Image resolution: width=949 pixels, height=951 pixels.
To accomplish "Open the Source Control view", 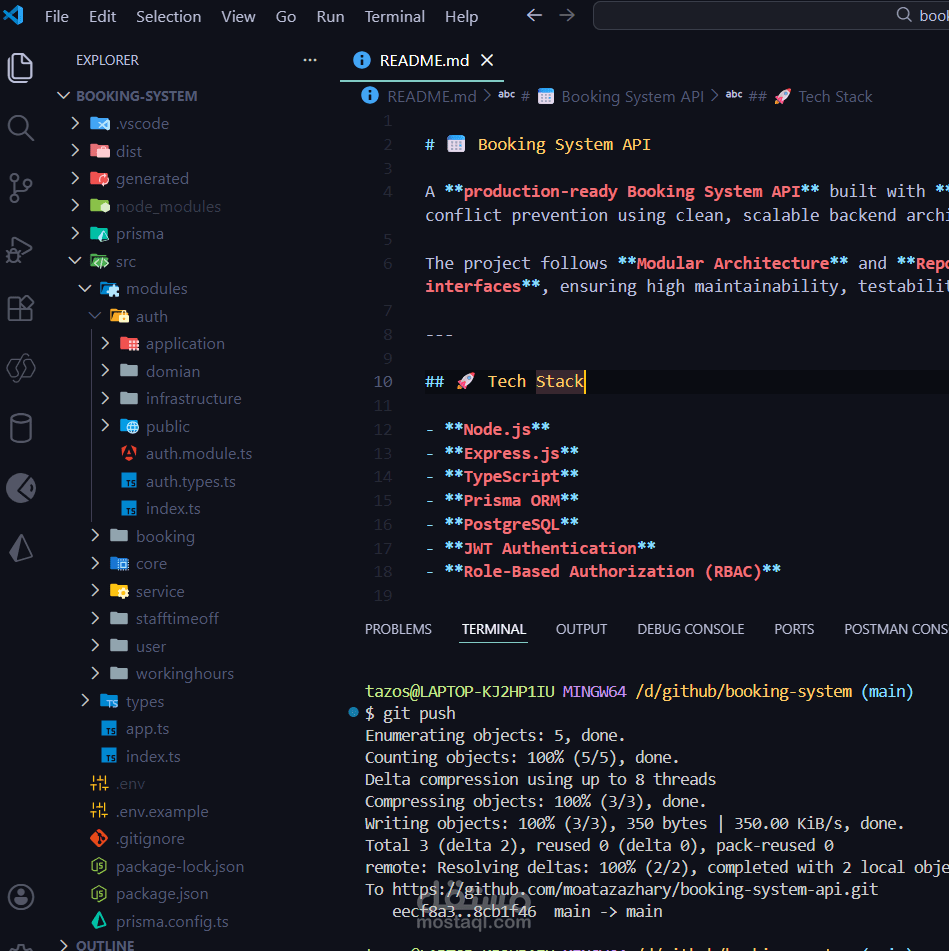I will tap(21, 188).
